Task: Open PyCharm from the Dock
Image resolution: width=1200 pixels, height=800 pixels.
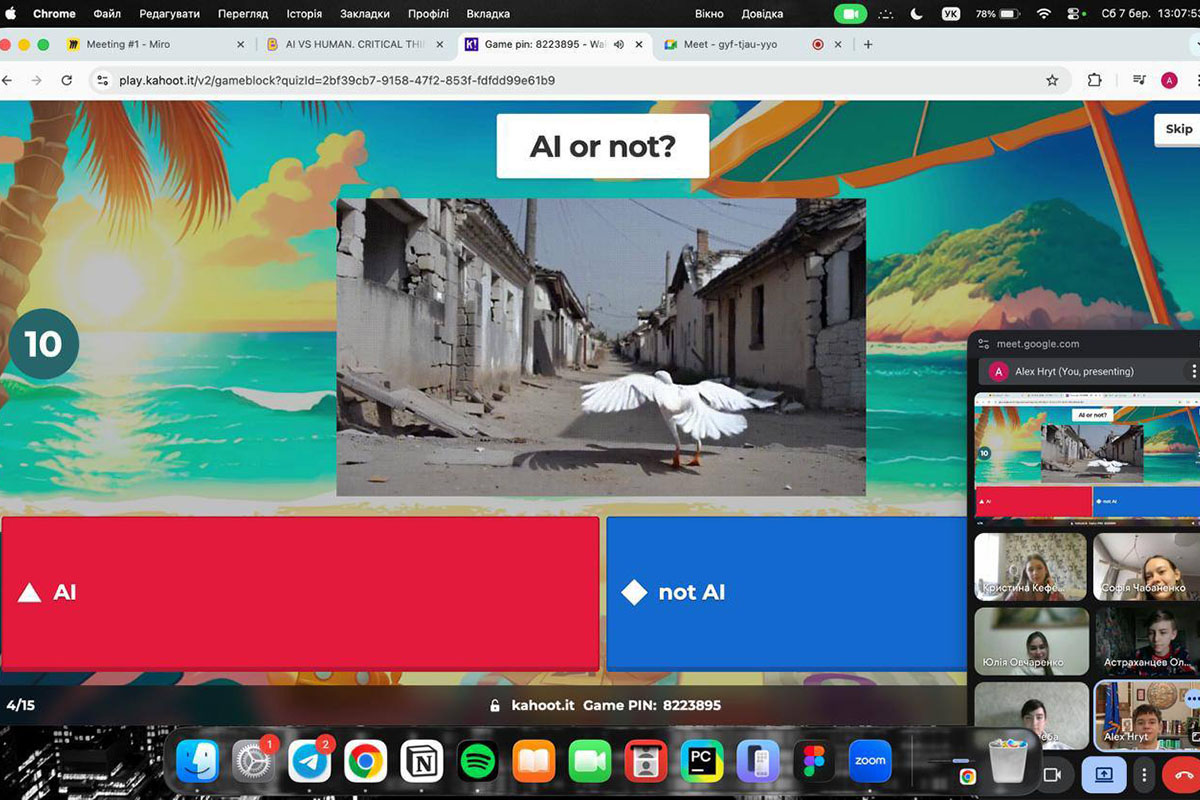Action: [702, 762]
